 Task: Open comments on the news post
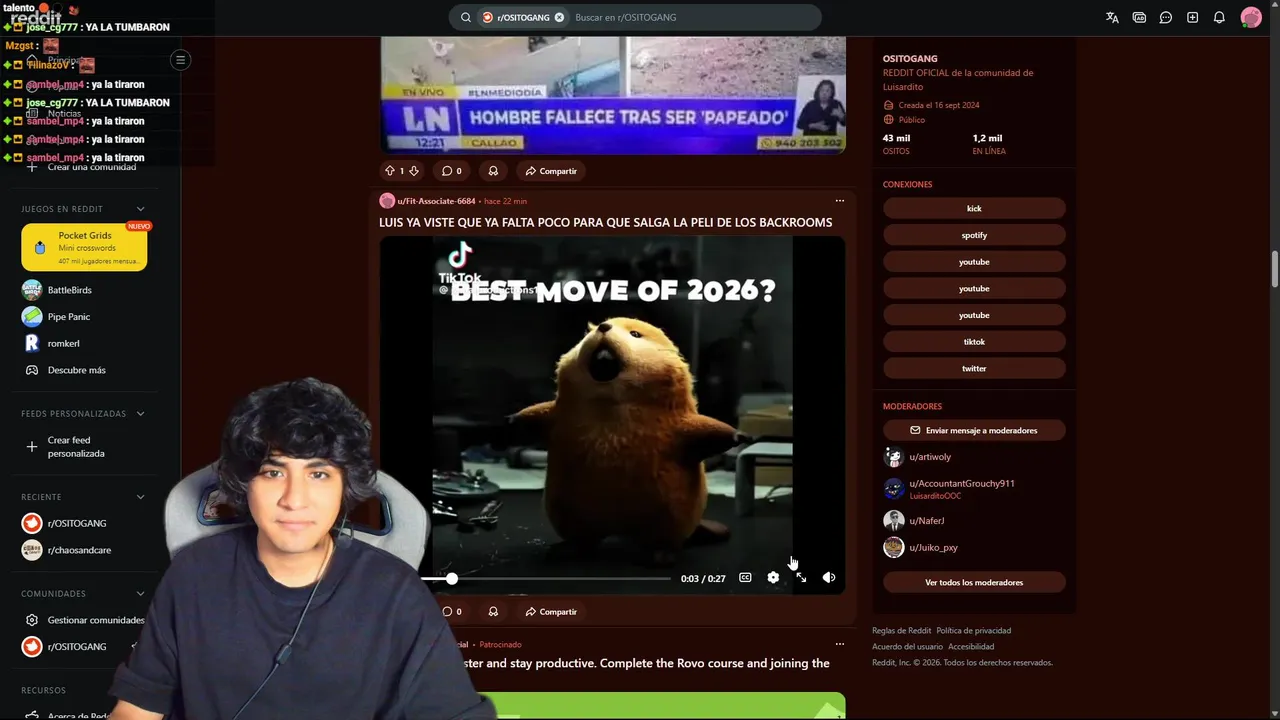coord(452,171)
